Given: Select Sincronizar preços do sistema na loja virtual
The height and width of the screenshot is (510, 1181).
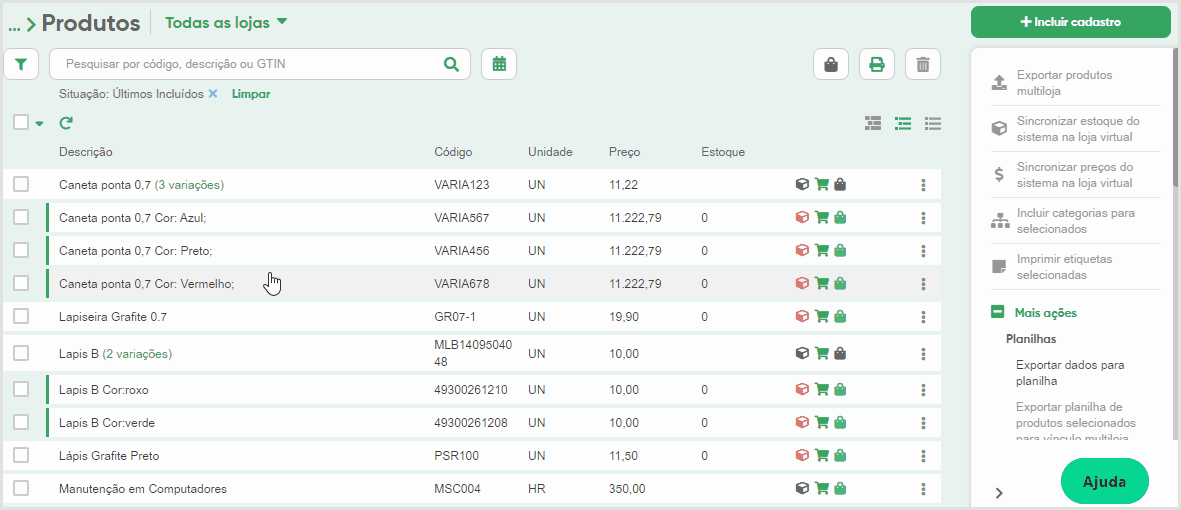Looking at the screenshot, I should click(x=1076, y=175).
